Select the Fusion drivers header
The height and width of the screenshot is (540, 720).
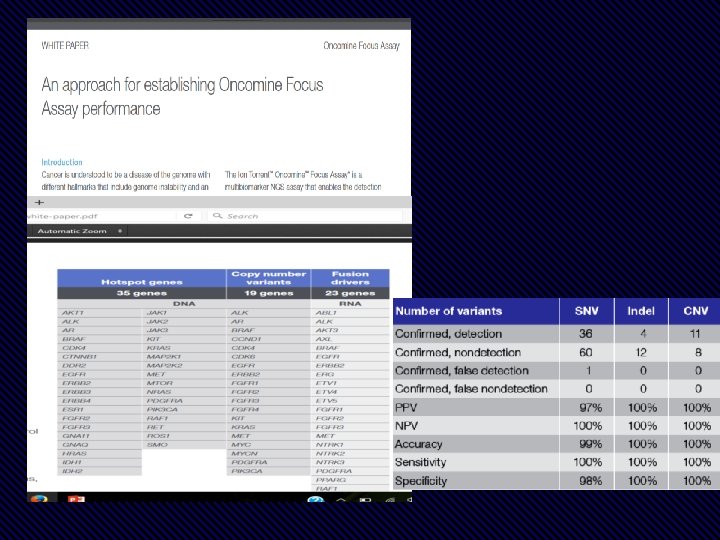pos(350,278)
